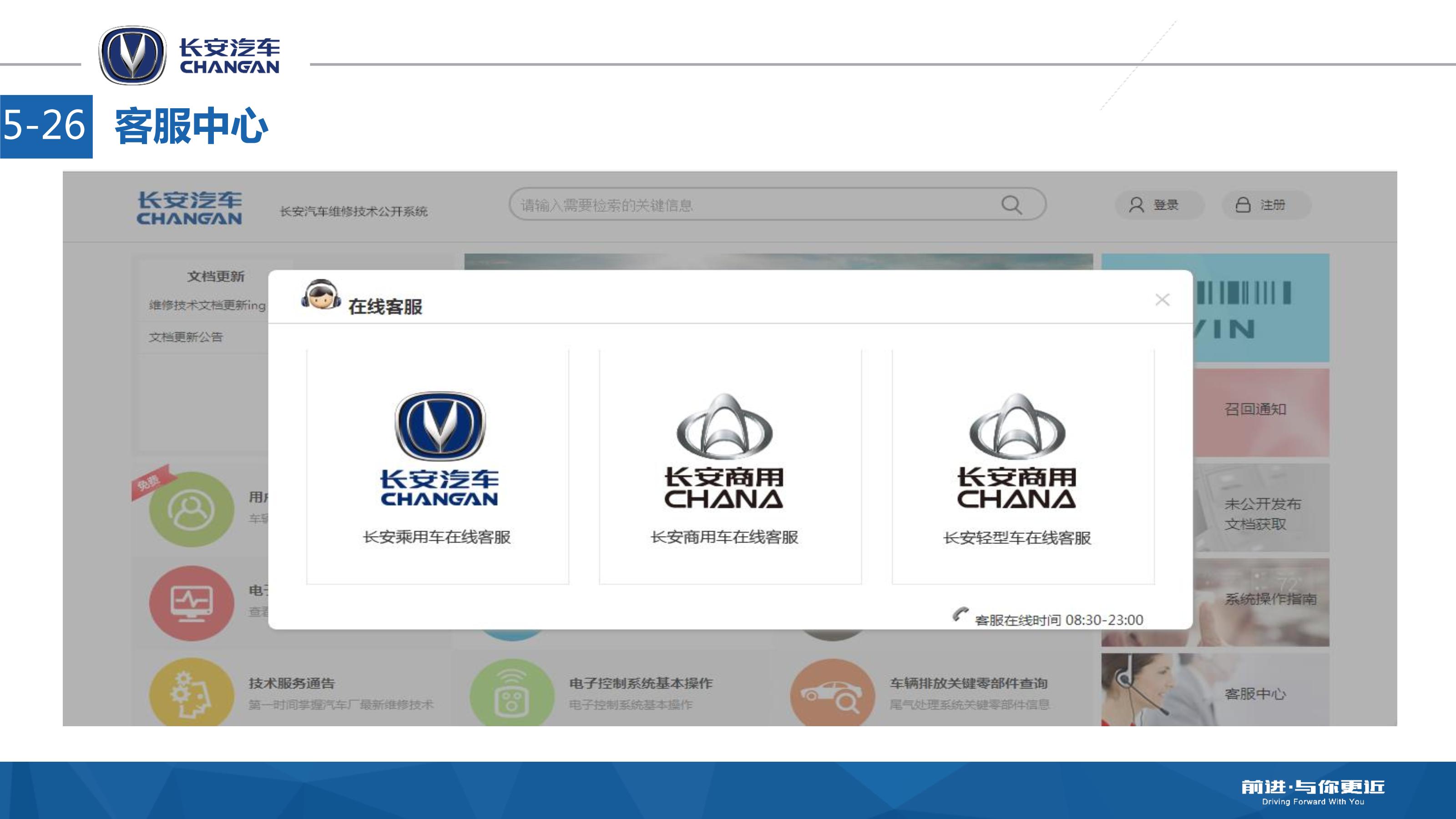Close the 在线客服 dialog
Viewport: 1456px width, 819px height.
tap(1162, 300)
